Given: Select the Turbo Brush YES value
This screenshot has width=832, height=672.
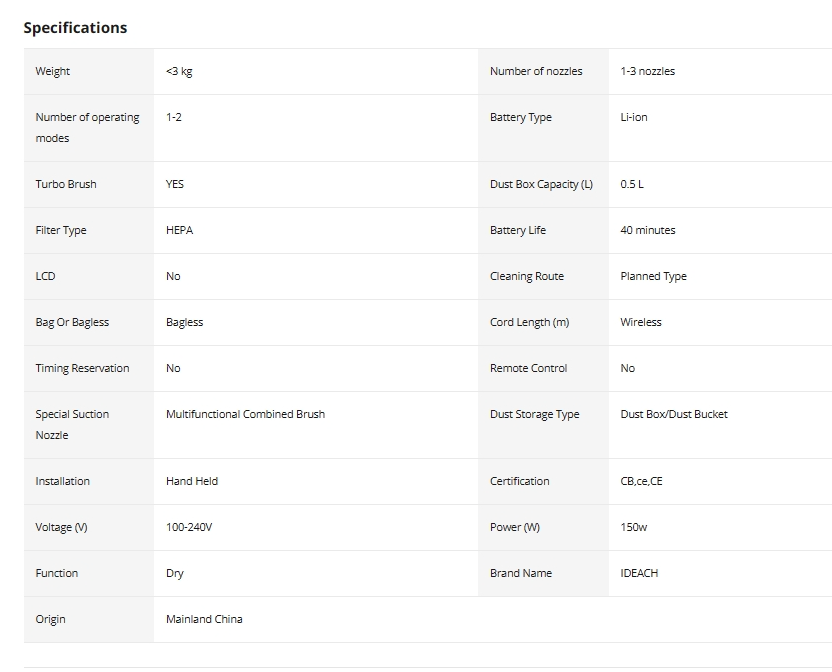Looking at the screenshot, I should 175,184.
